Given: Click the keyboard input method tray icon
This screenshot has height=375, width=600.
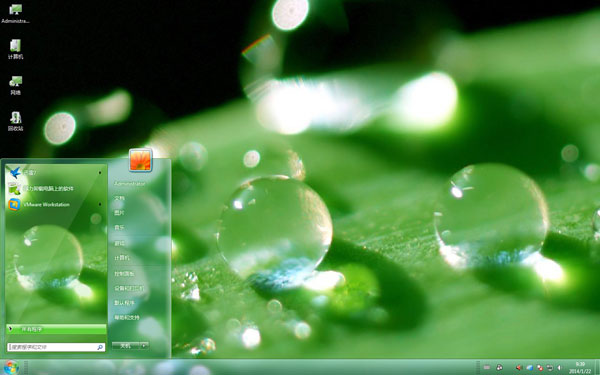Looking at the screenshot, I should tap(487, 367).
